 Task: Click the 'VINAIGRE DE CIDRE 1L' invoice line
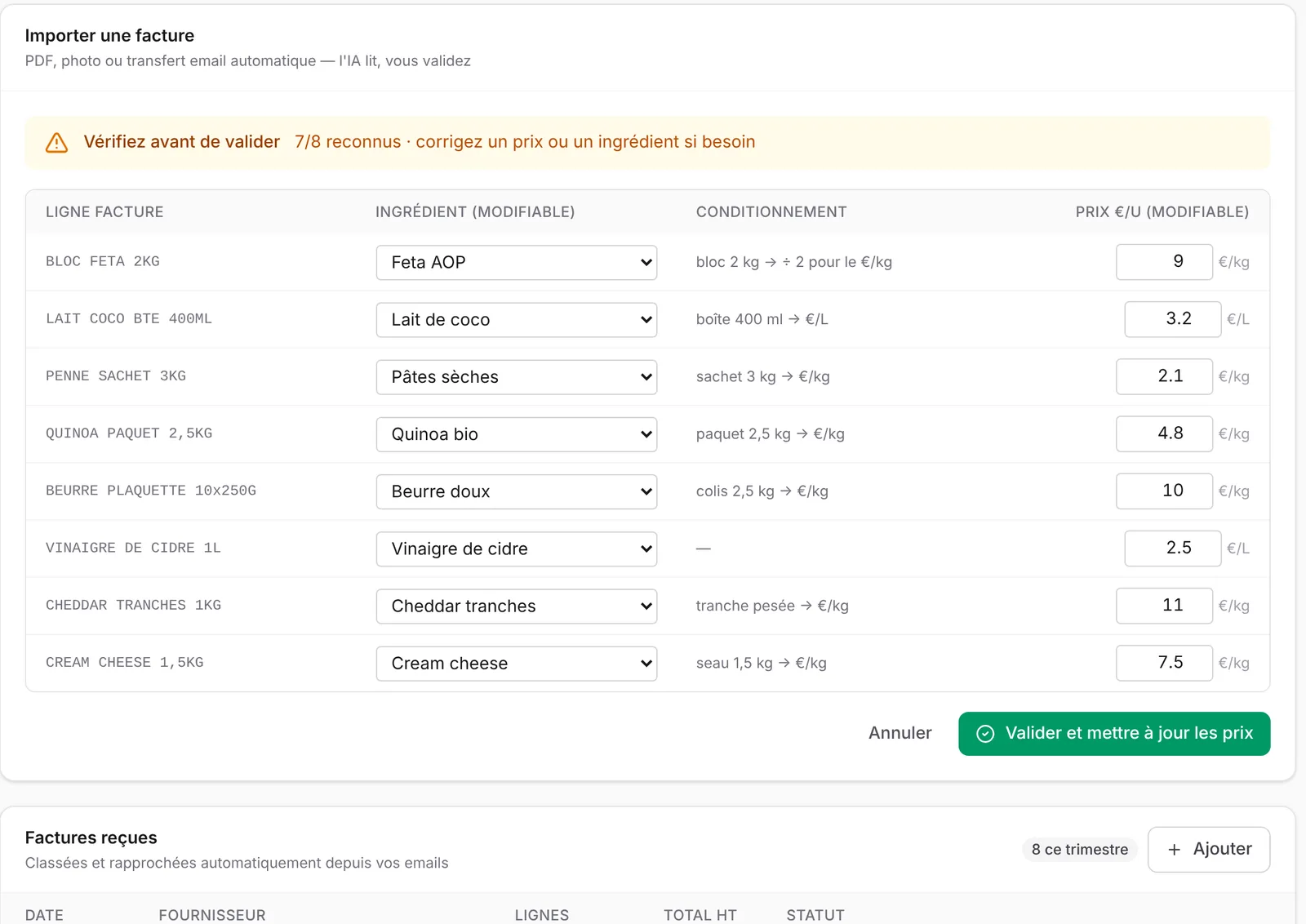[133, 548]
